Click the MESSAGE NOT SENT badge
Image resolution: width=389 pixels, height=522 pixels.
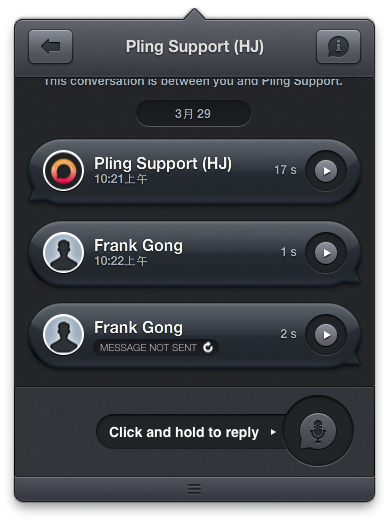click(x=156, y=348)
